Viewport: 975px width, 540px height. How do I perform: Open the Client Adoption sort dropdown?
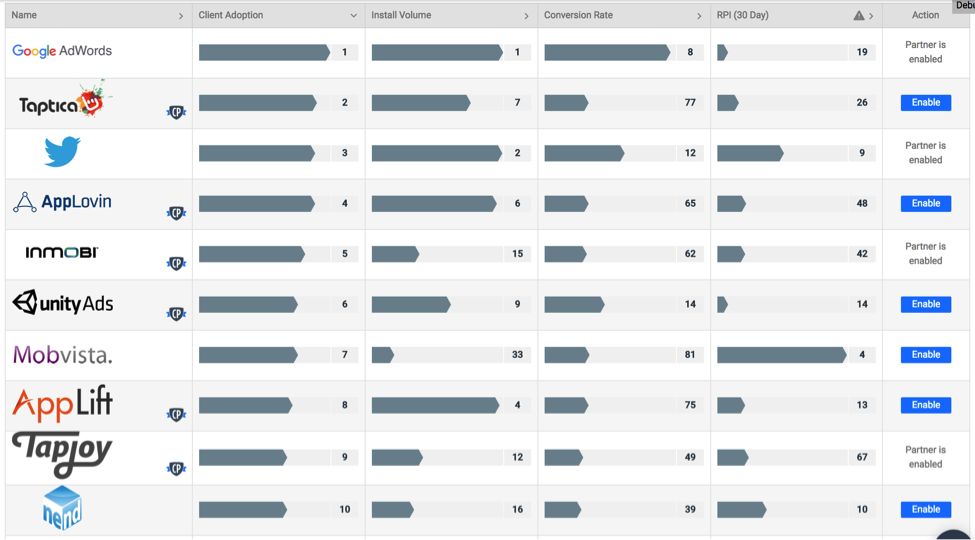(x=353, y=16)
